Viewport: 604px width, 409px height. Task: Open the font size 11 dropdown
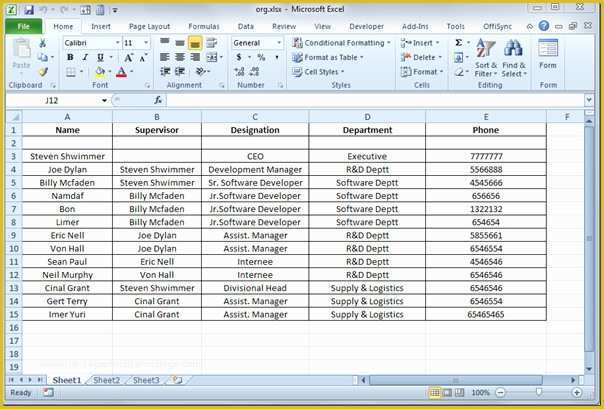tap(146, 43)
